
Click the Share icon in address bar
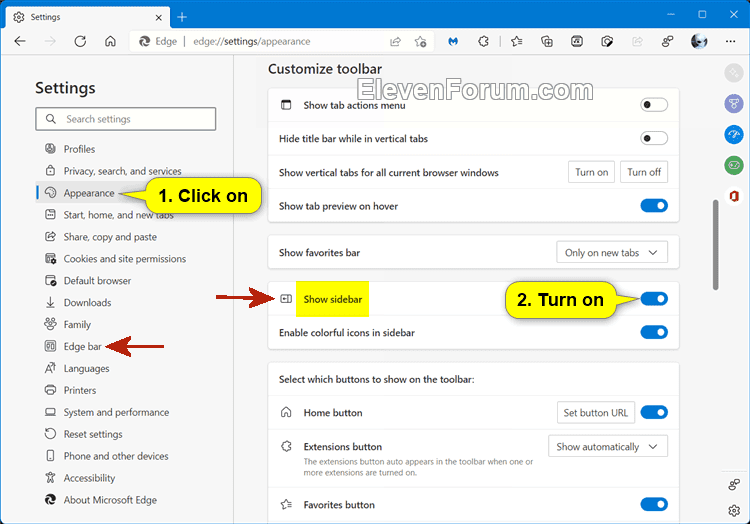396,42
